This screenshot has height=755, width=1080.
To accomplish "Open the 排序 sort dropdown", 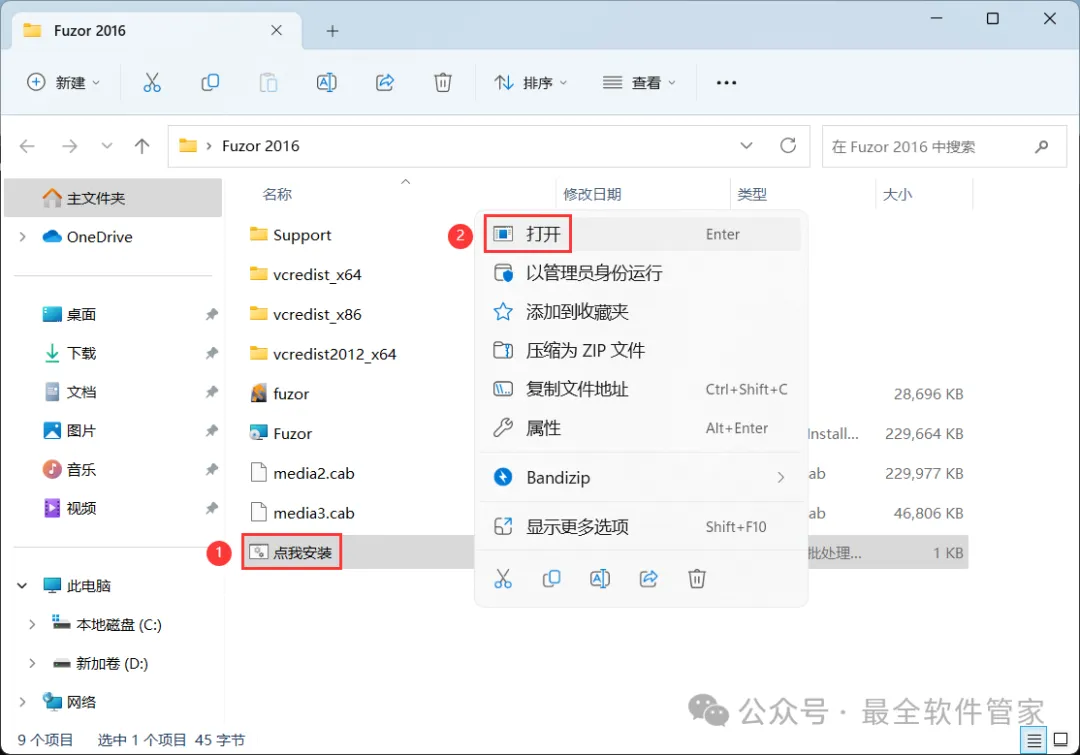I will (530, 83).
